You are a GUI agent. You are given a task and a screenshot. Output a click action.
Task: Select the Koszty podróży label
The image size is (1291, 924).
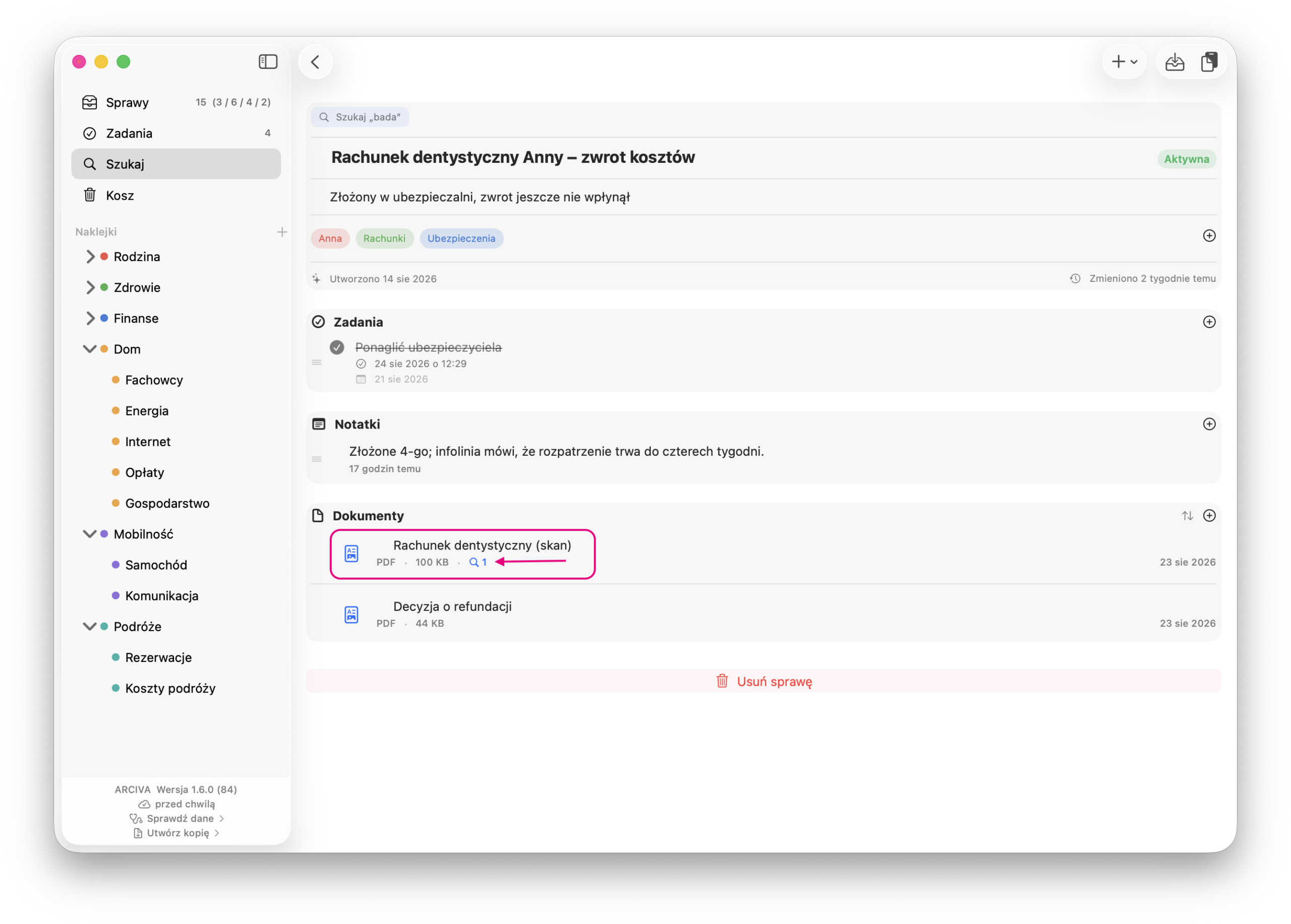[170, 688]
